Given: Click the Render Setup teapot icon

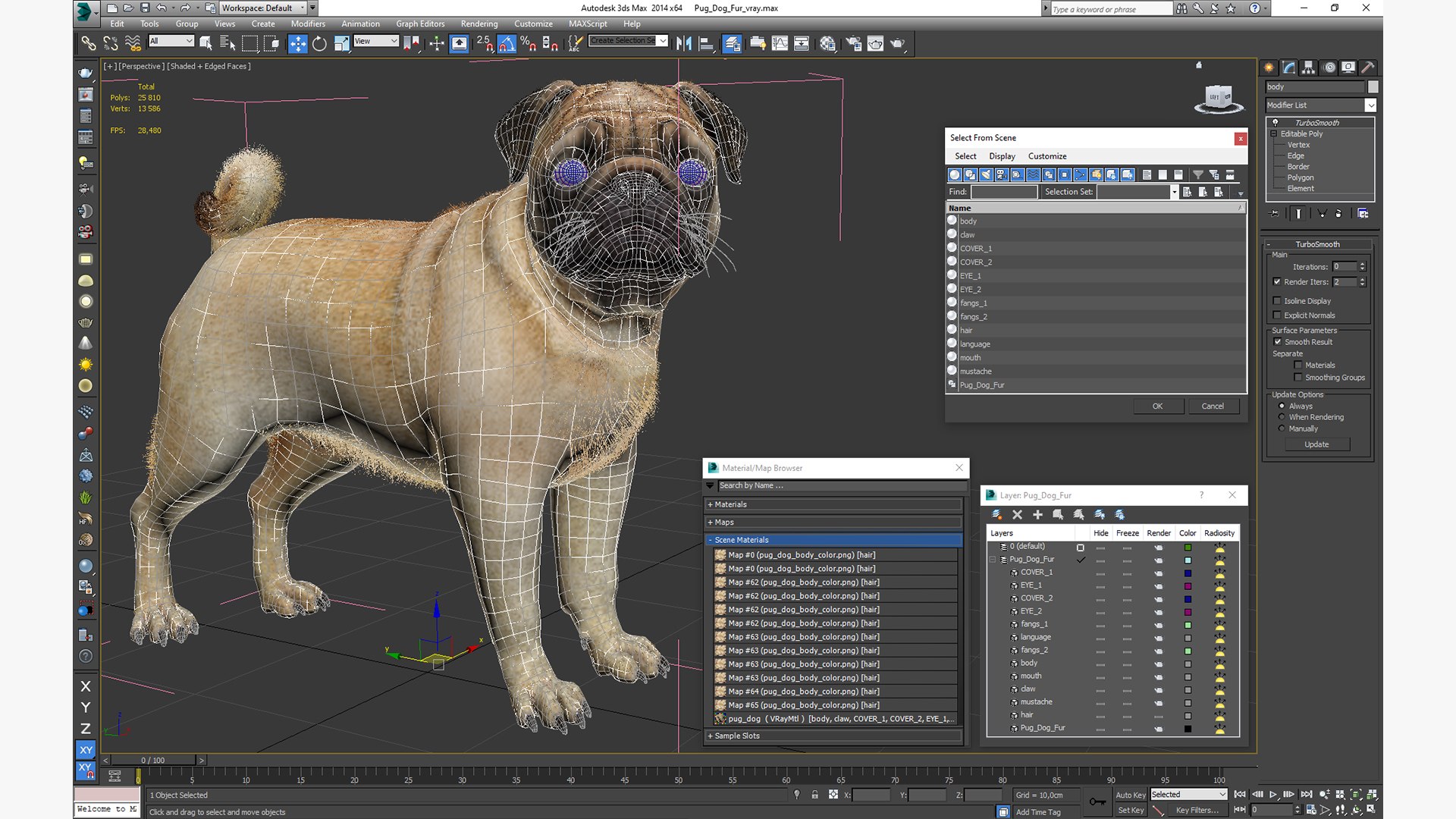Looking at the screenshot, I should coord(854,44).
